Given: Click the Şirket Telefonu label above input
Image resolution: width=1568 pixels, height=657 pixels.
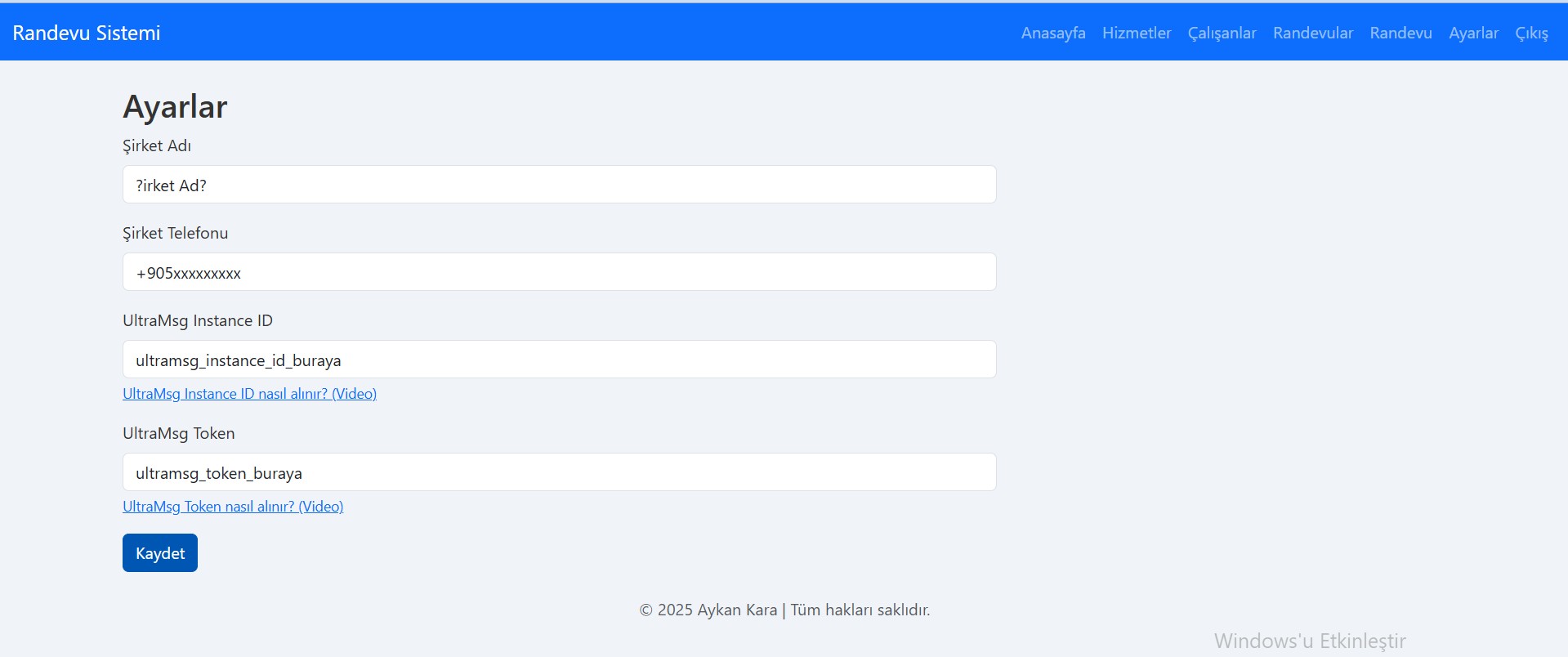Looking at the screenshot, I should point(175,233).
